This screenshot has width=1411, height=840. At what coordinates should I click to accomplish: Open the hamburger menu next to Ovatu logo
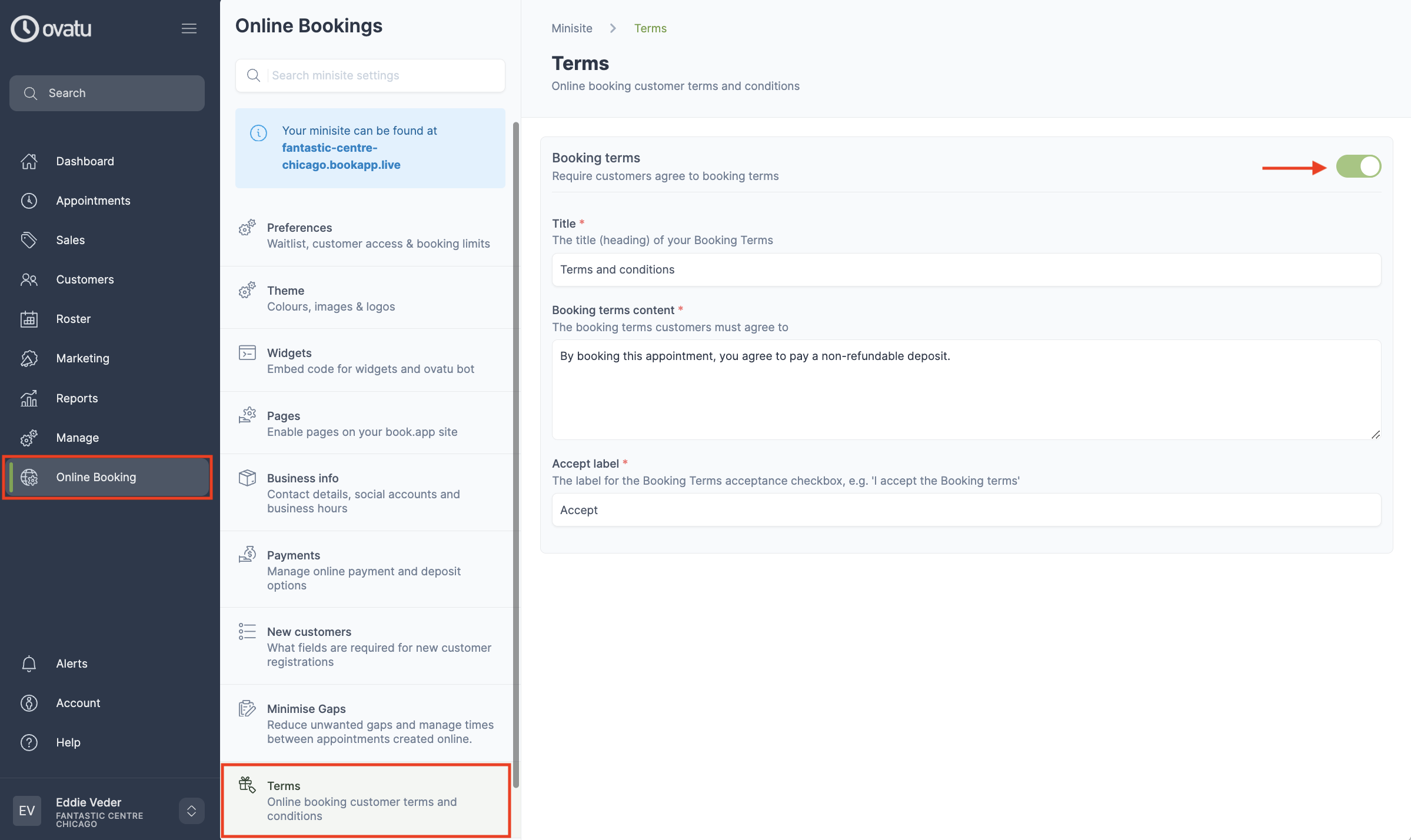click(x=189, y=28)
